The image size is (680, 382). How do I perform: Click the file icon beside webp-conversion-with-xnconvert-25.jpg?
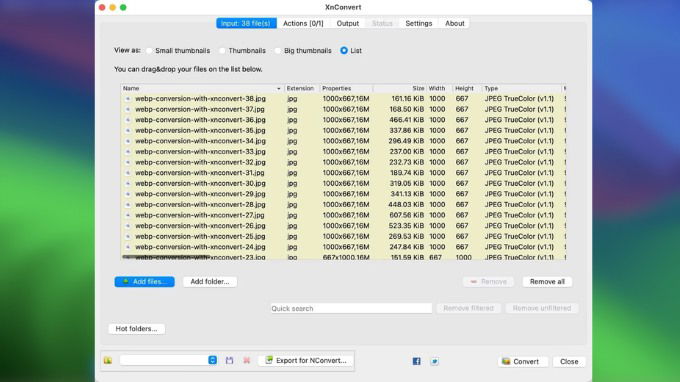pyautogui.click(x=128, y=236)
